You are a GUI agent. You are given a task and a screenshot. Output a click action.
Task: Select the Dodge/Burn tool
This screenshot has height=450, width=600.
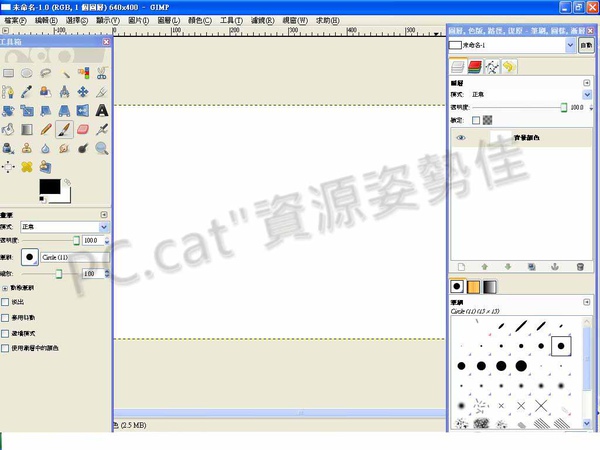[83, 148]
